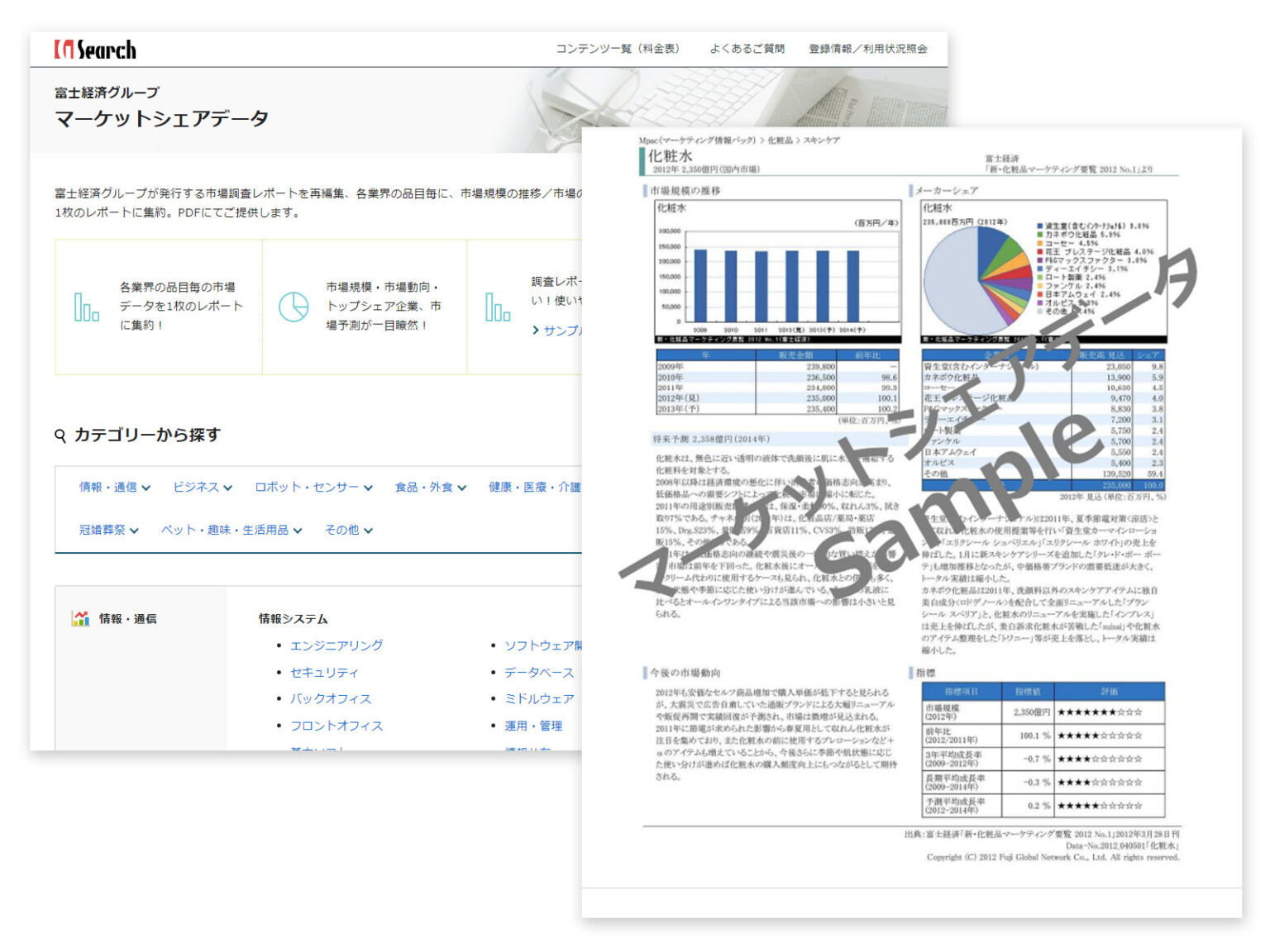Open よくあるご質問 in the header

pyautogui.click(x=747, y=49)
